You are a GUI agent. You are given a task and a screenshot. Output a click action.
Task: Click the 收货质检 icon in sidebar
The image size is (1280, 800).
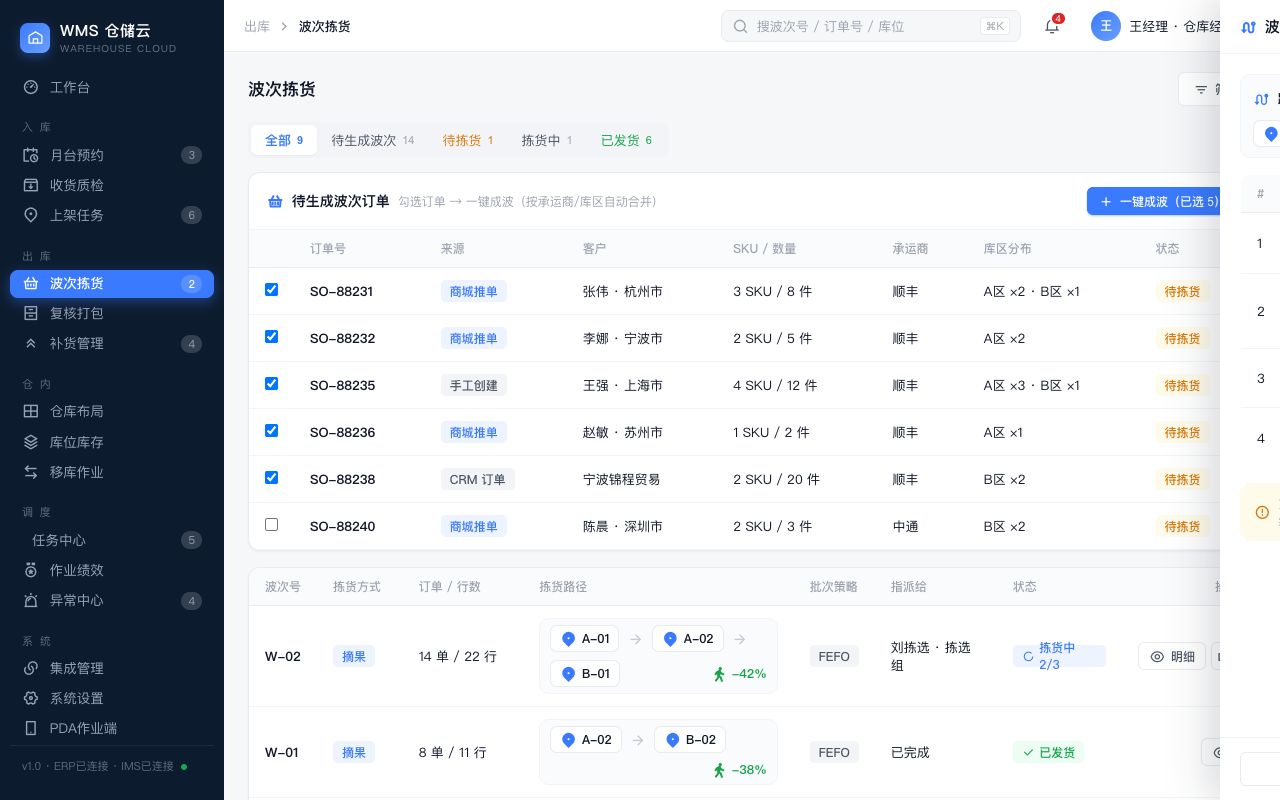click(31, 185)
